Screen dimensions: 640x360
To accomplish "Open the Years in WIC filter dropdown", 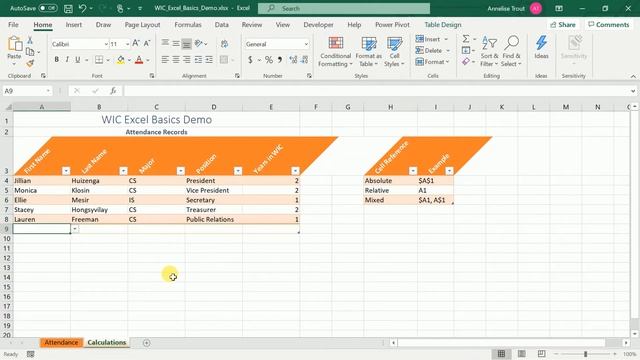I will click(x=295, y=171).
